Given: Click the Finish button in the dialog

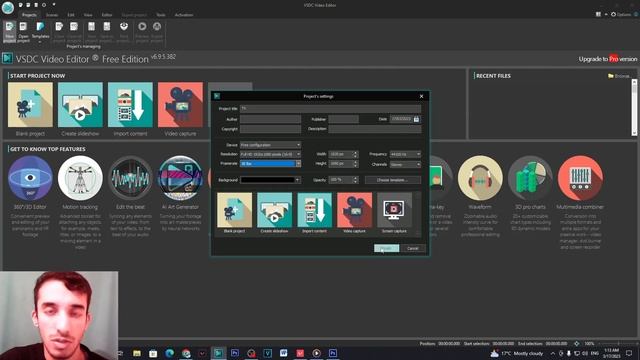Looking at the screenshot, I should 387,248.
